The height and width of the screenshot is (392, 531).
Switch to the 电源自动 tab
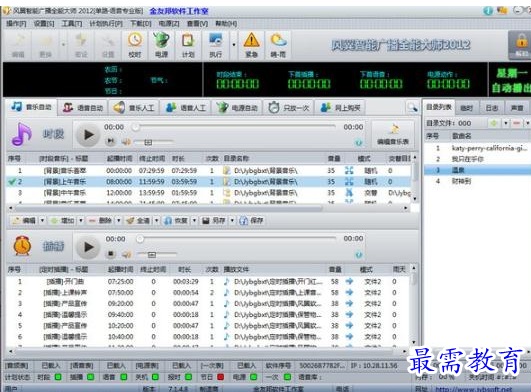coord(237,108)
